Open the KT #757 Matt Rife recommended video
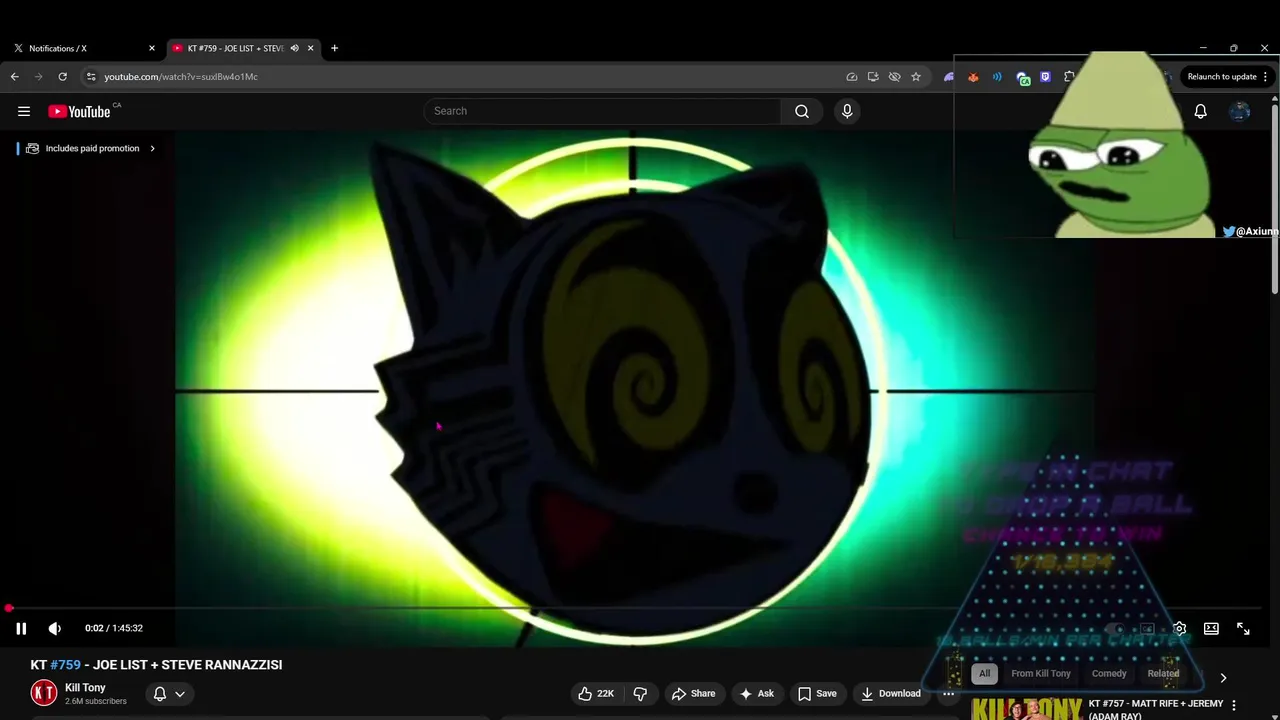This screenshot has height=720, width=1280. click(x=1155, y=709)
